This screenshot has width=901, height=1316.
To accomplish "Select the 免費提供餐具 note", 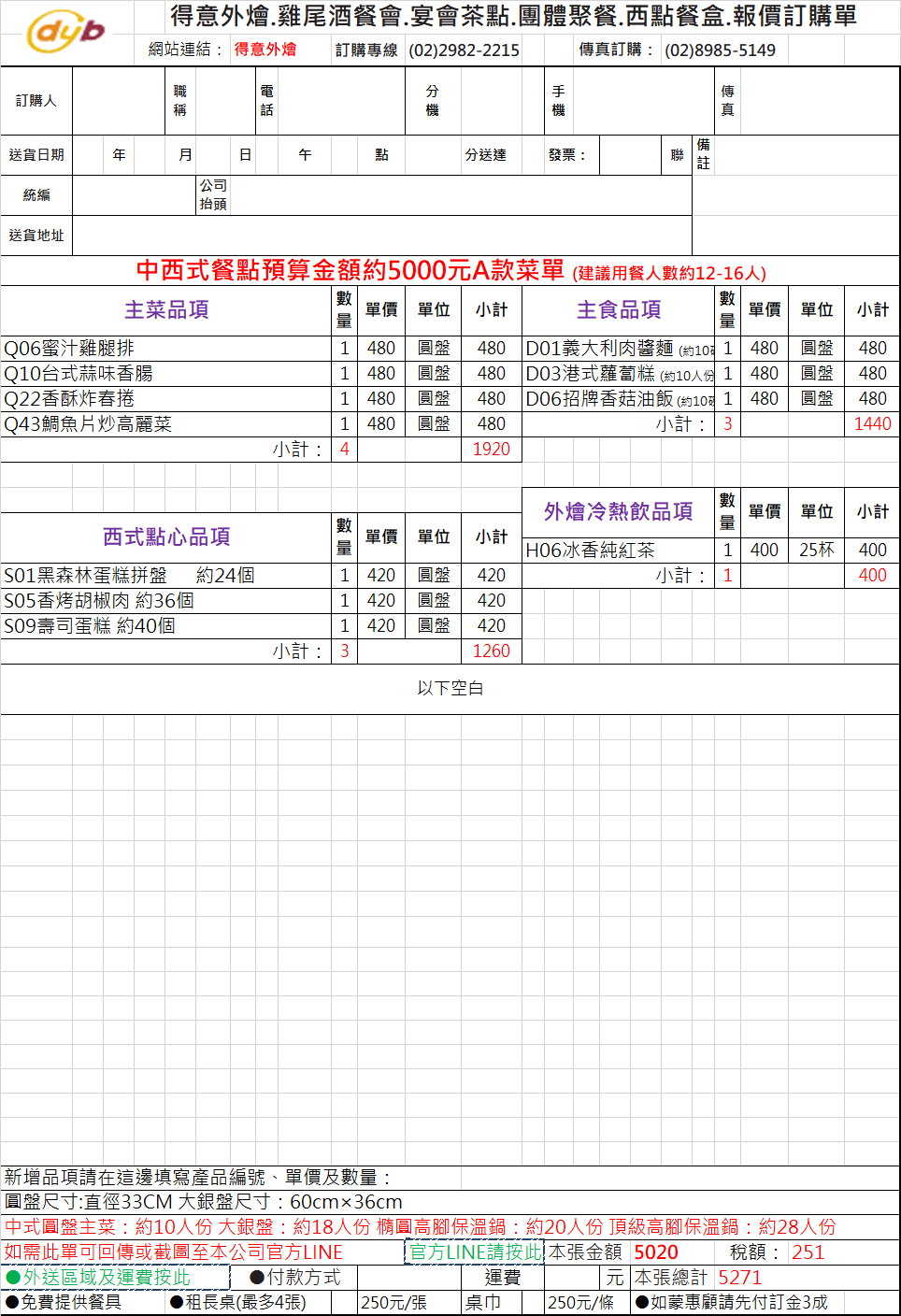I will click(x=64, y=1303).
